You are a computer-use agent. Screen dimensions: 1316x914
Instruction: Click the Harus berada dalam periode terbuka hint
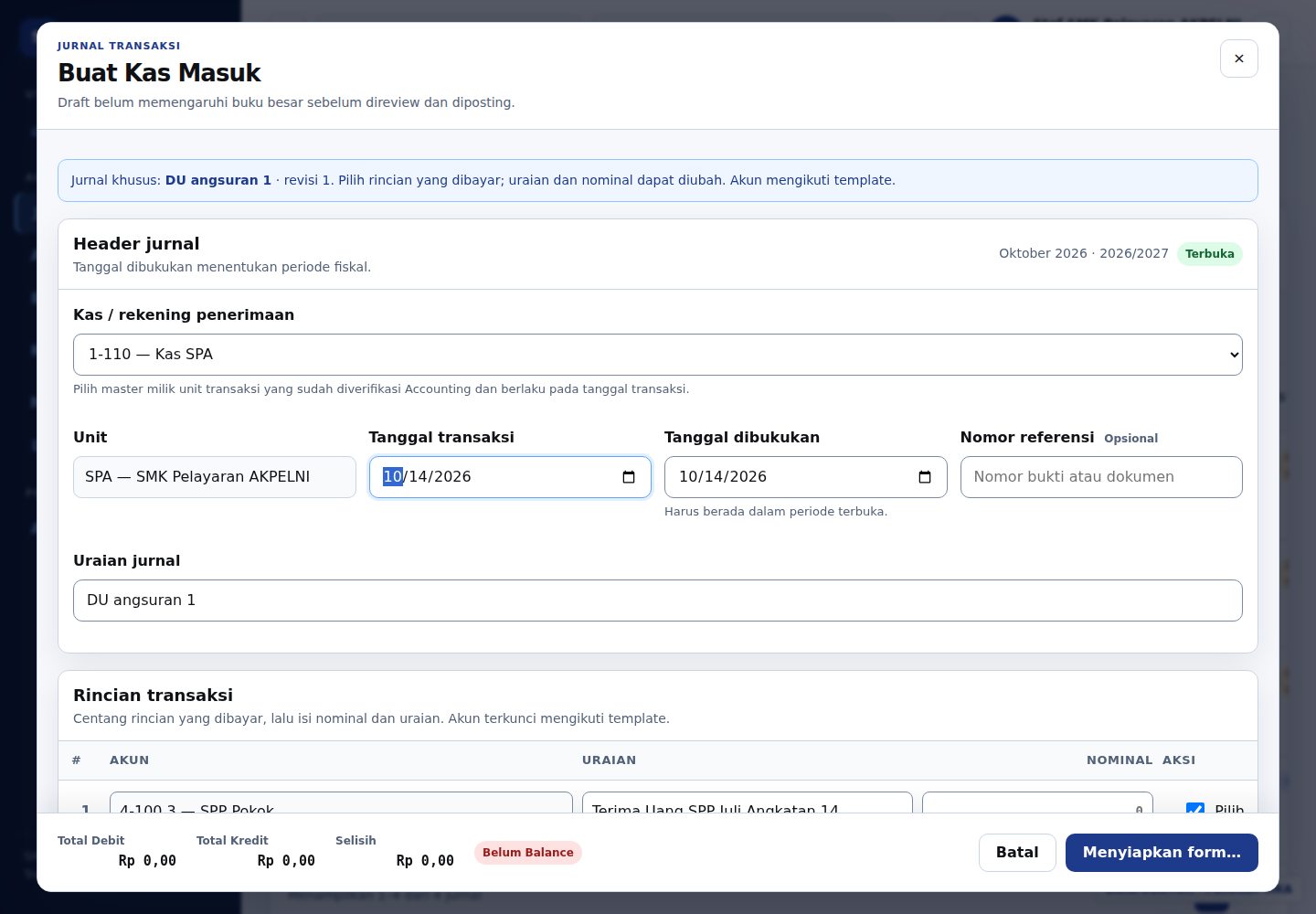(x=776, y=512)
